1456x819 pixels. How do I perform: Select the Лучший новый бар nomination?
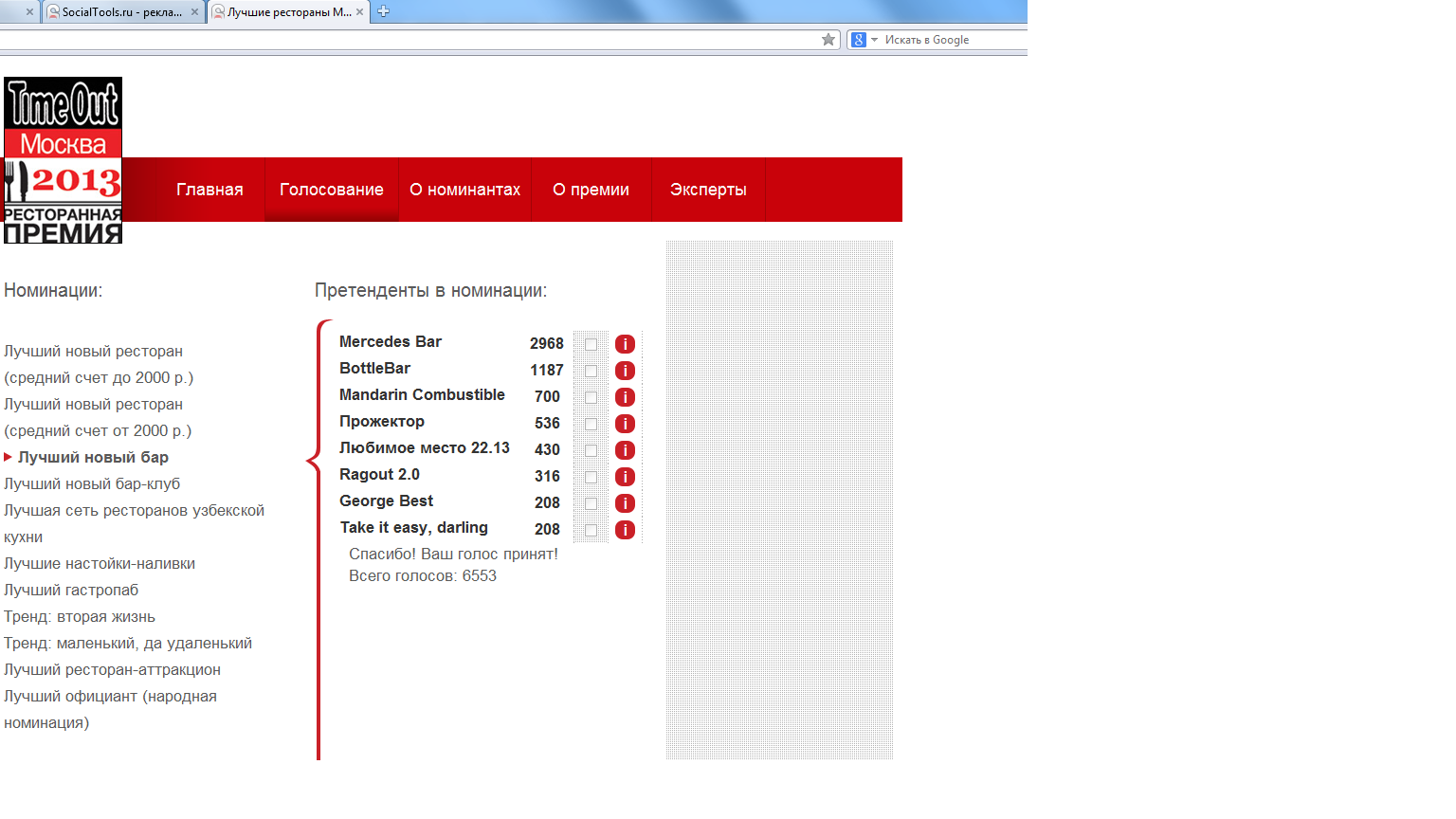pos(93,457)
